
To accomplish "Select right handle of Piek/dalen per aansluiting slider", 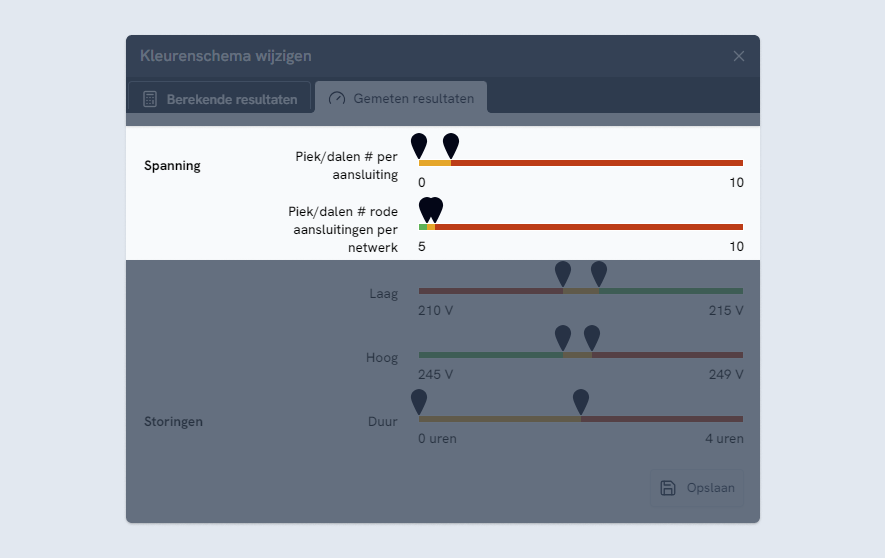I will click(x=451, y=145).
